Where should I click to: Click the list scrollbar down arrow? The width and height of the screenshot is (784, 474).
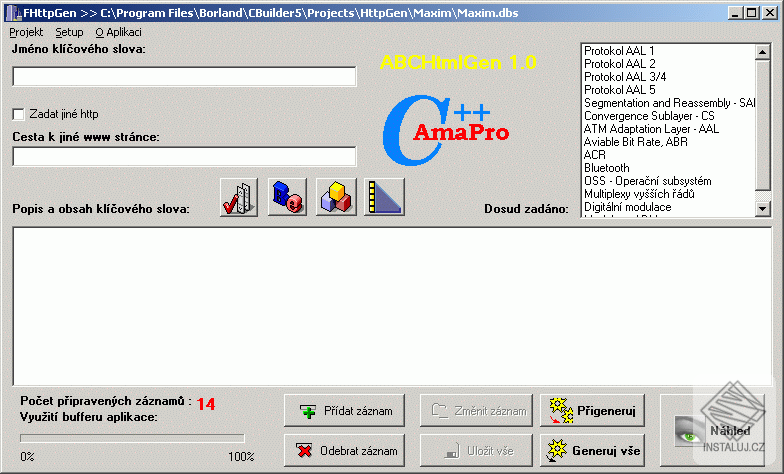point(762,208)
